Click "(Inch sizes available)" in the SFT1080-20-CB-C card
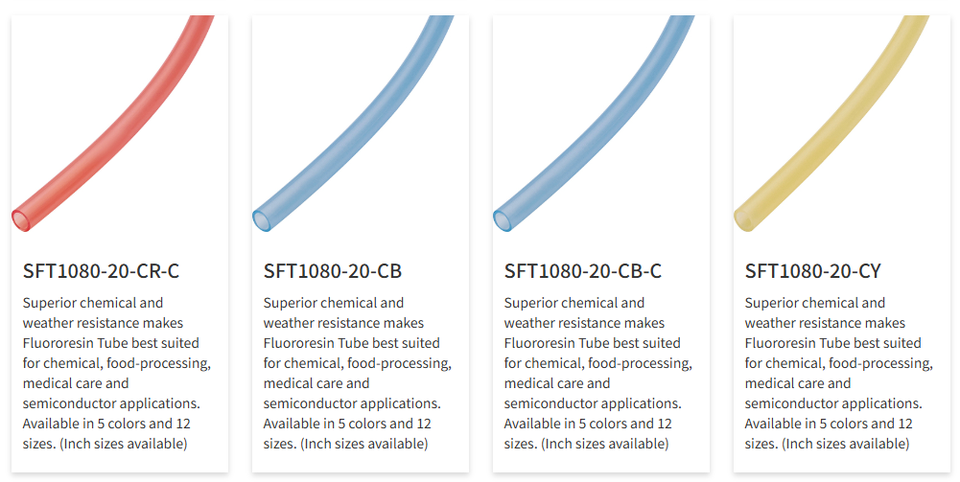The image size is (960, 482). [605, 444]
